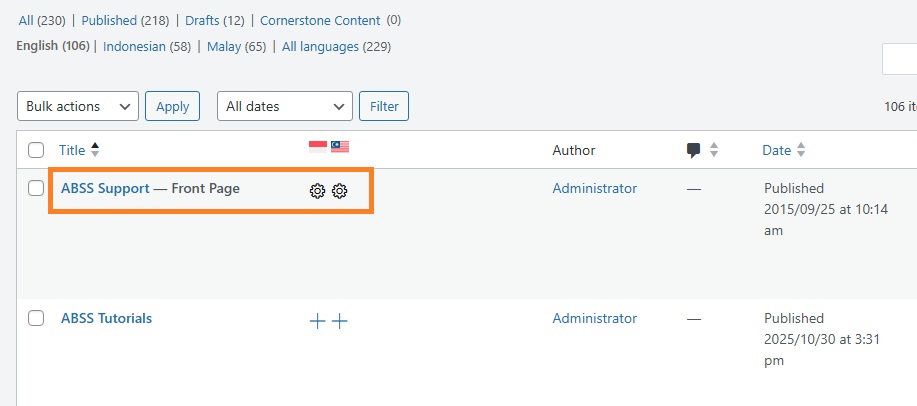Toggle the select-all checkbox in header

click(36, 150)
